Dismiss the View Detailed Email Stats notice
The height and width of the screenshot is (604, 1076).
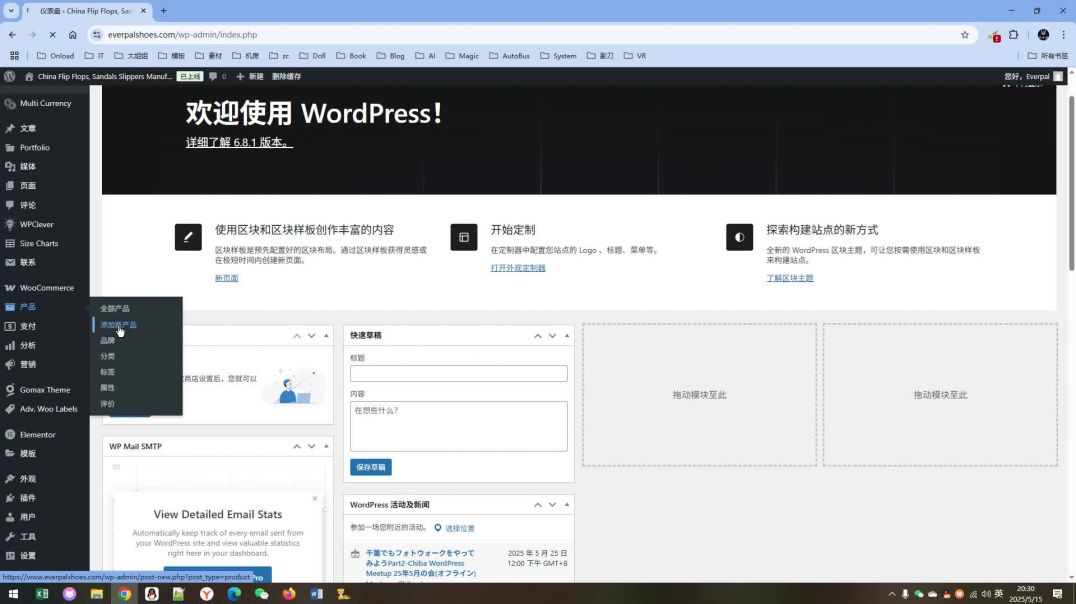[x=315, y=499]
